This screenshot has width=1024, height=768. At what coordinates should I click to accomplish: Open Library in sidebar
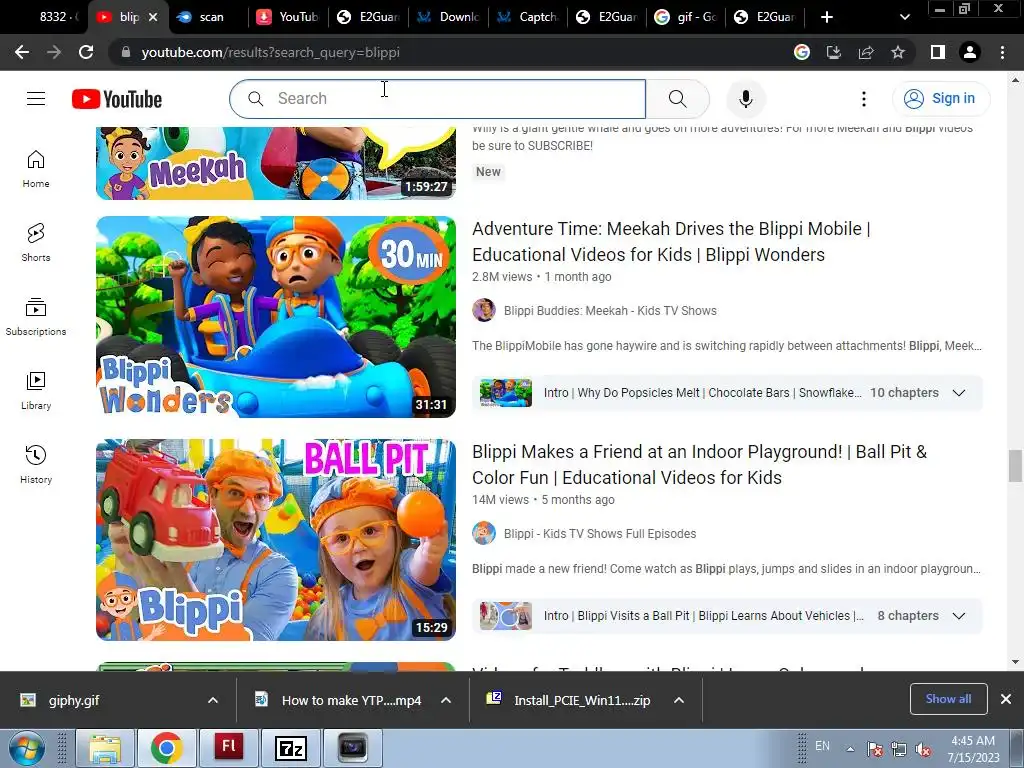(x=36, y=391)
